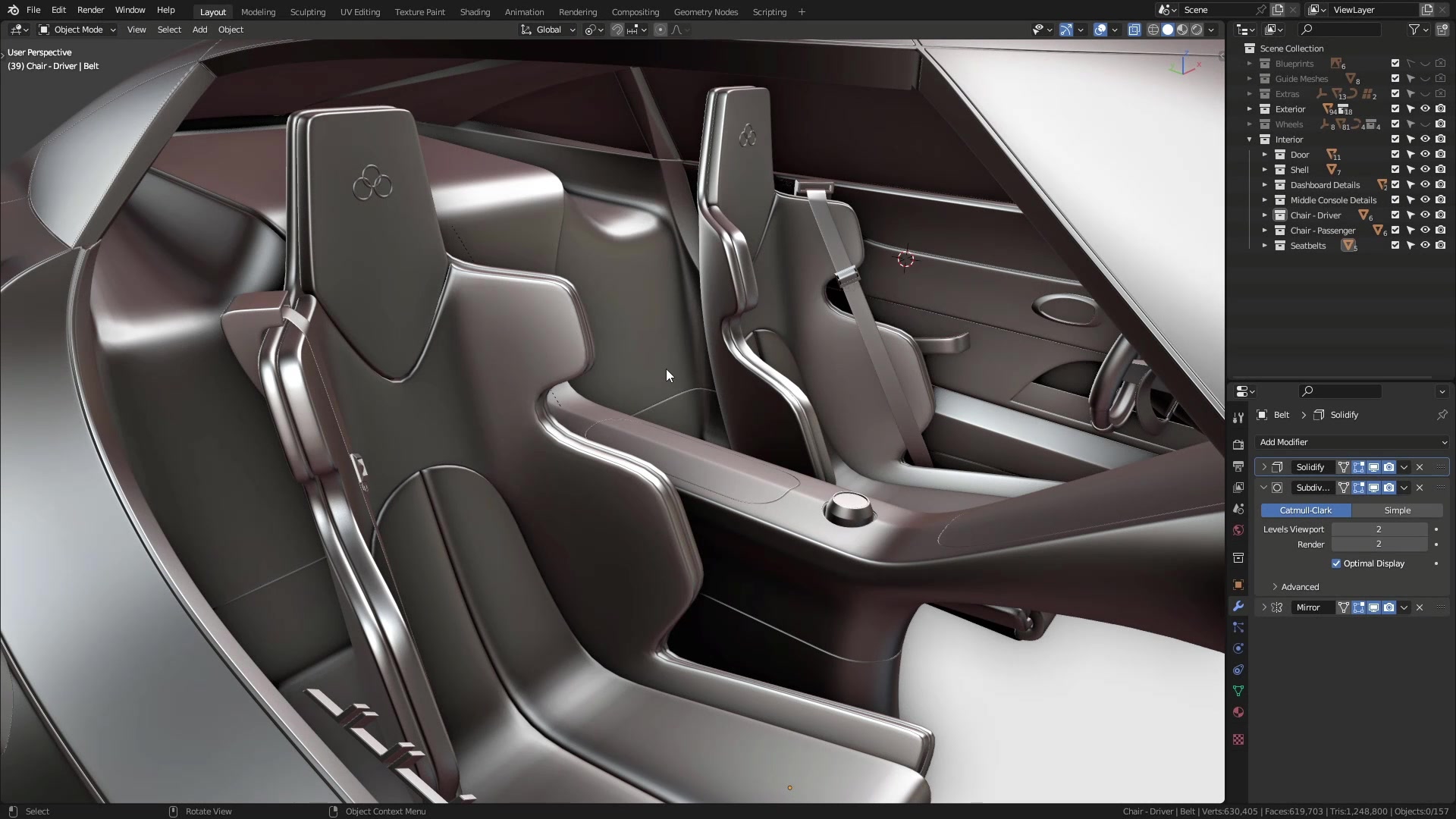This screenshot has width=1456, height=819.
Task: Click the Levels Viewport value field
Action: click(x=1379, y=529)
